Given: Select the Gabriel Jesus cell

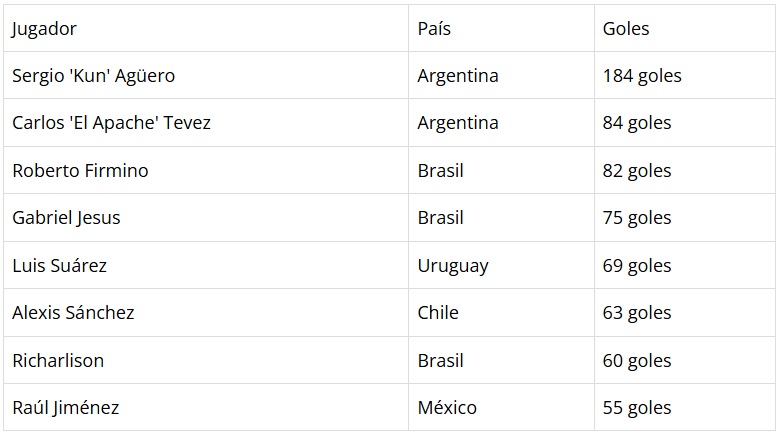Looking at the screenshot, I should point(66,218).
